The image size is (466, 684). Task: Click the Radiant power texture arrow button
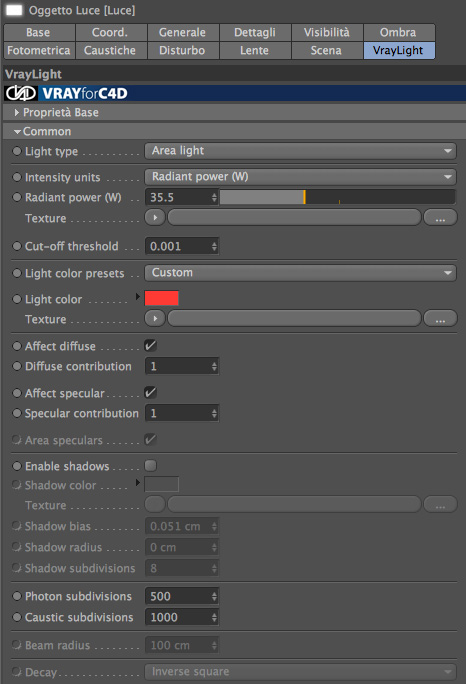click(x=155, y=217)
